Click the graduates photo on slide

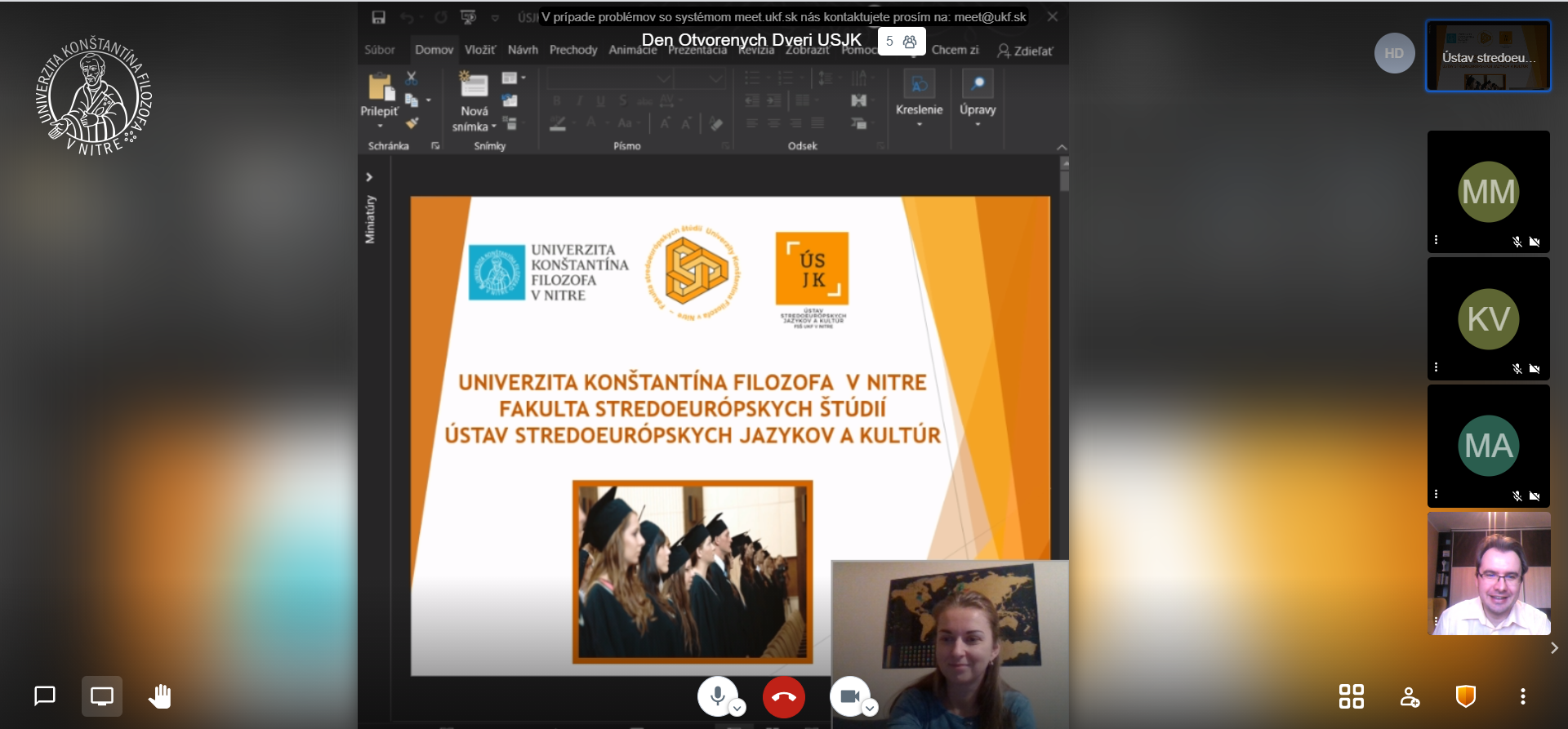tap(693, 571)
